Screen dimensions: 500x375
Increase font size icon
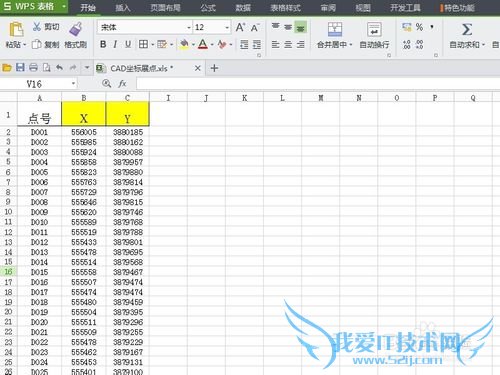click(240, 27)
